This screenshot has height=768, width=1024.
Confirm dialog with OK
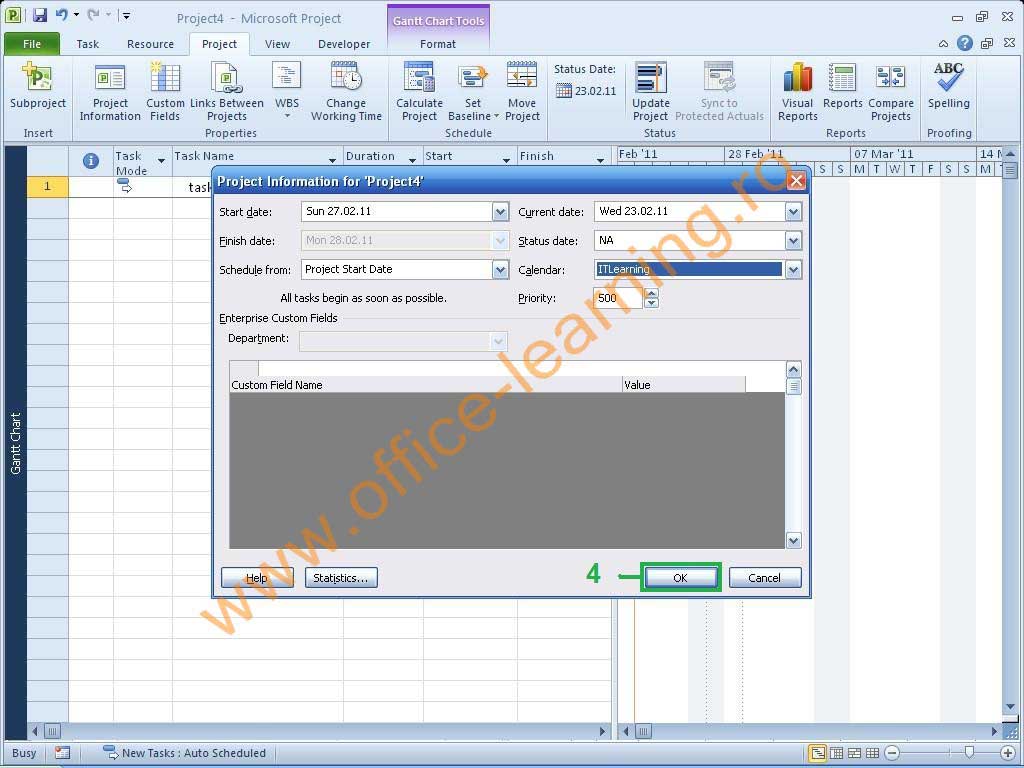tap(680, 578)
